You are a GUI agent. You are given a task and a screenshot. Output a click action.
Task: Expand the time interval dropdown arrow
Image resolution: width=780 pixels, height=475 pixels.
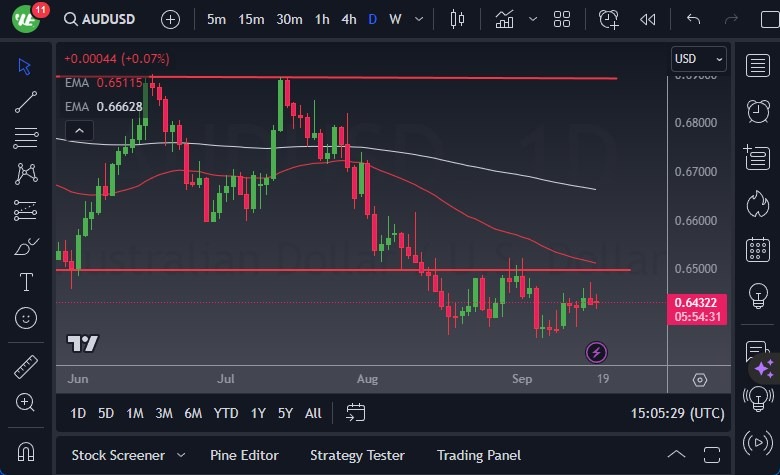420,19
